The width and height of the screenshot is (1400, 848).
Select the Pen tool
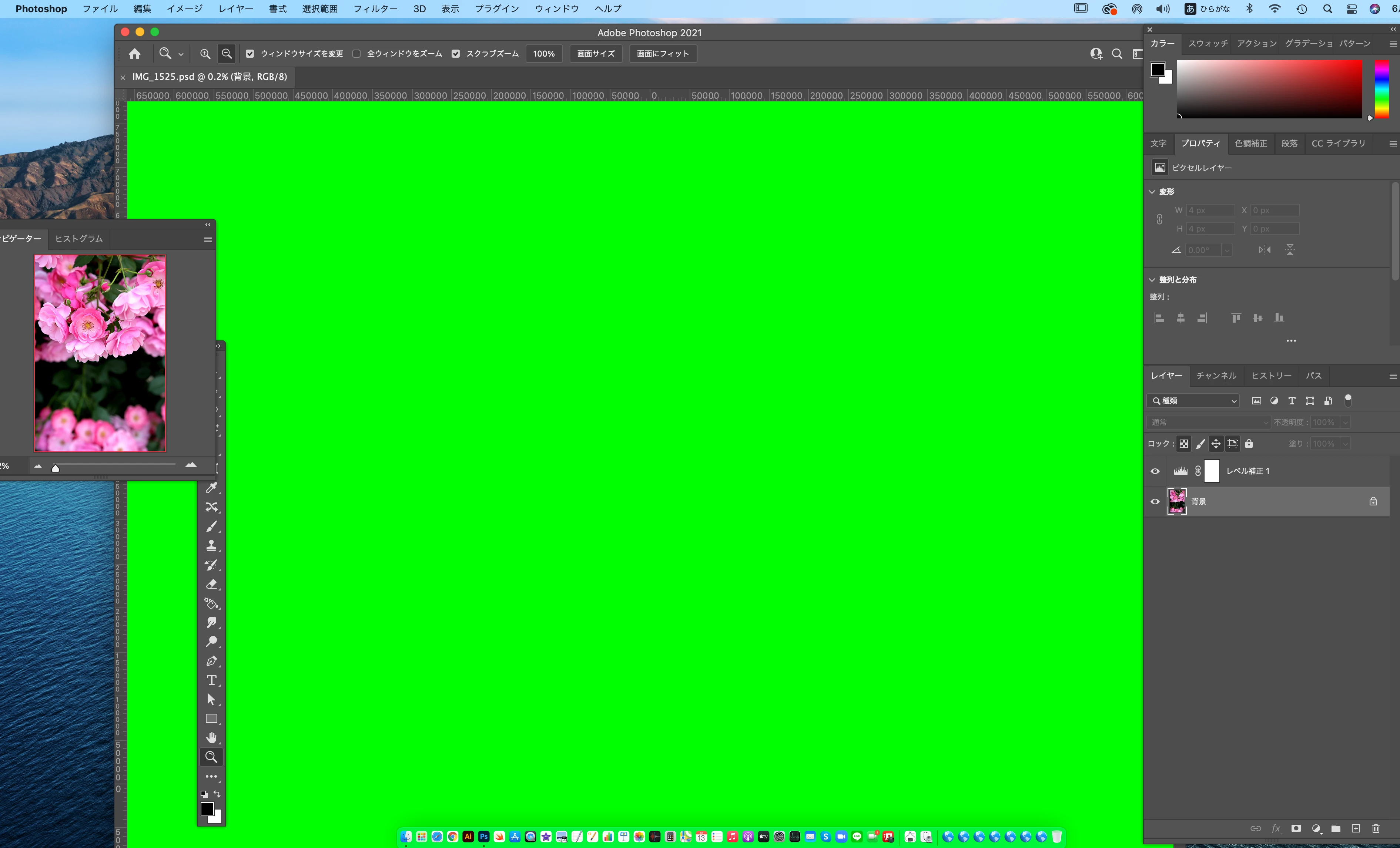pyautogui.click(x=211, y=661)
